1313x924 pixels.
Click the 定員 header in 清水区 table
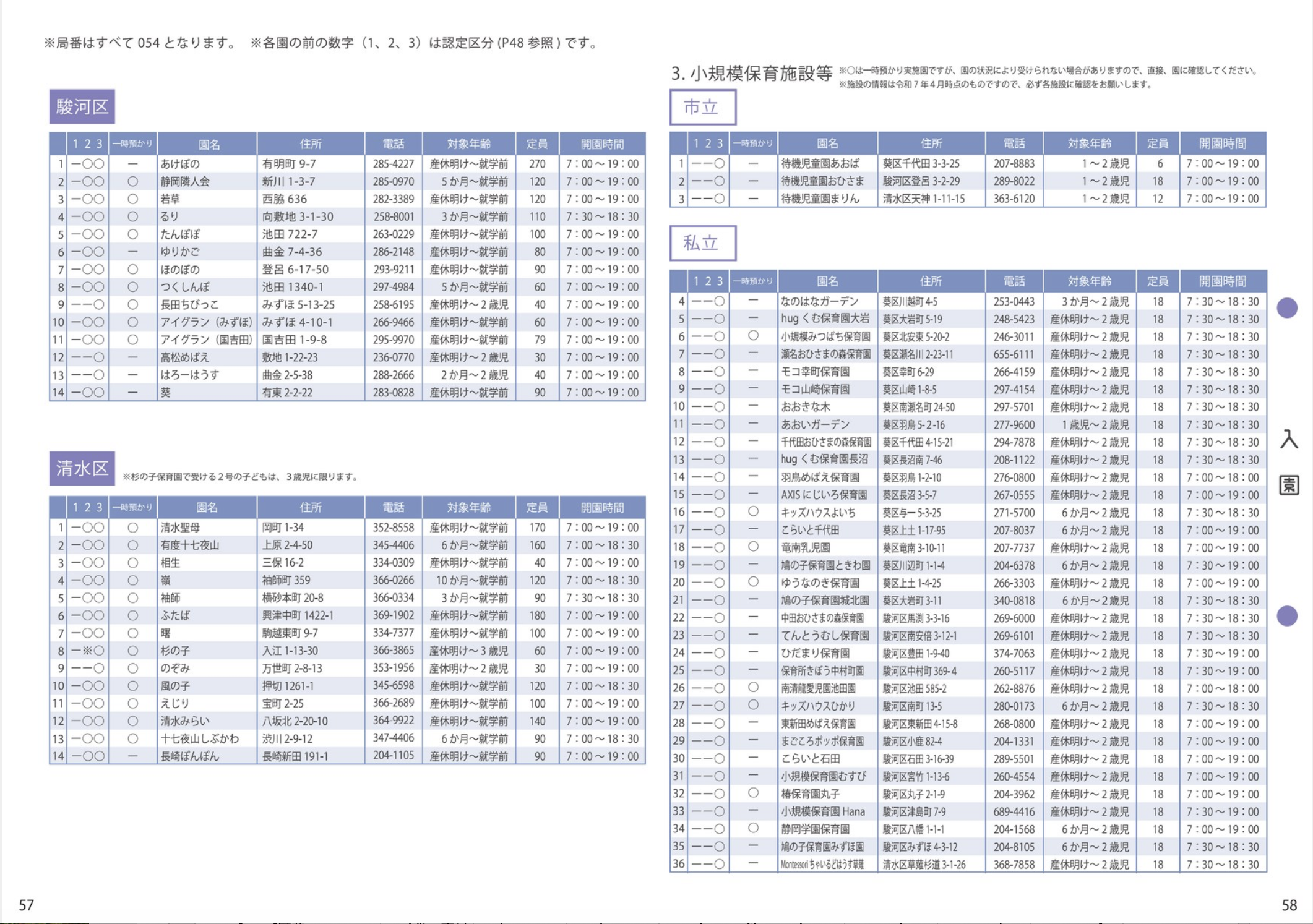tap(537, 507)
